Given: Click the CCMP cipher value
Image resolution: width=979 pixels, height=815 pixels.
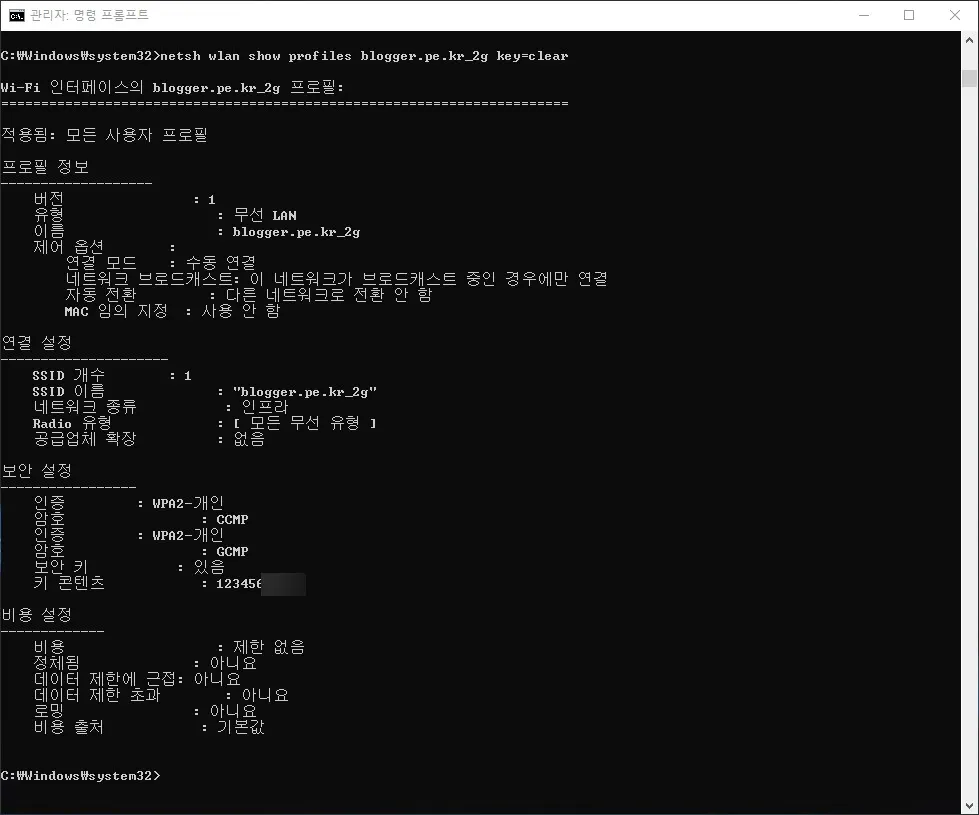Looking at the screenshot, I should click(232, 520).
